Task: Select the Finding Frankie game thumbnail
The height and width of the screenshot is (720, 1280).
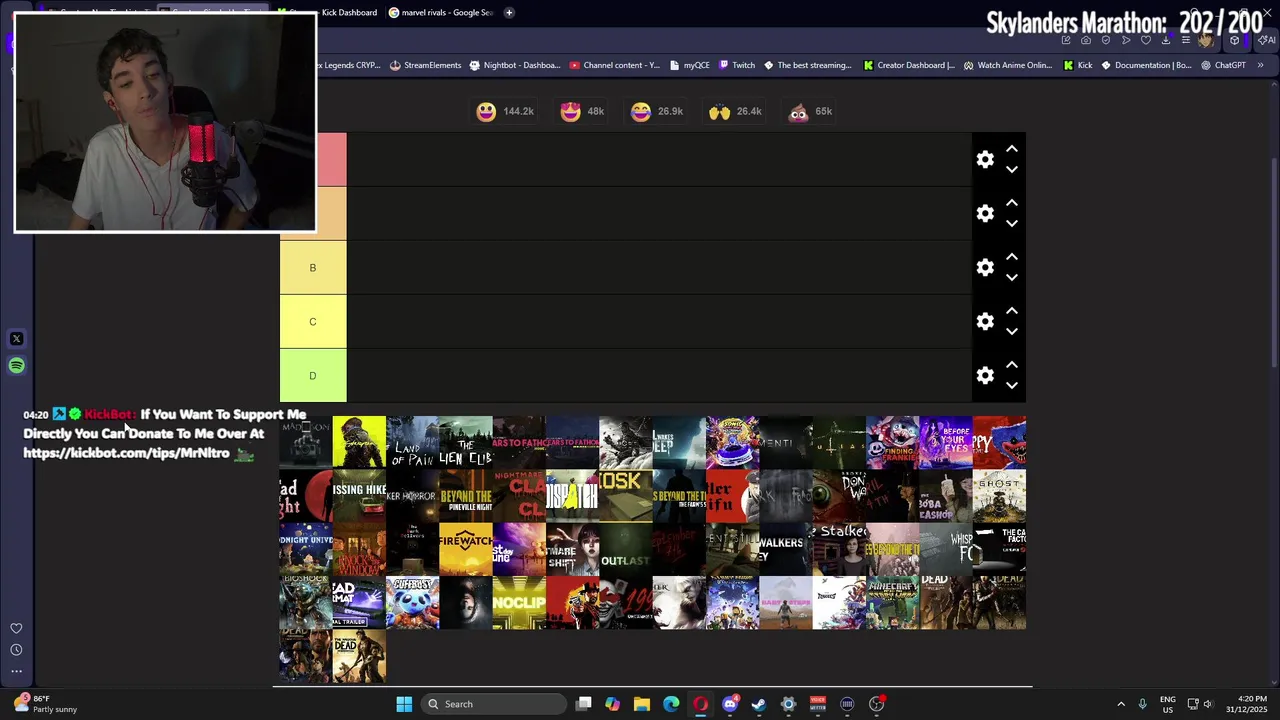Action: click(893, 442)
